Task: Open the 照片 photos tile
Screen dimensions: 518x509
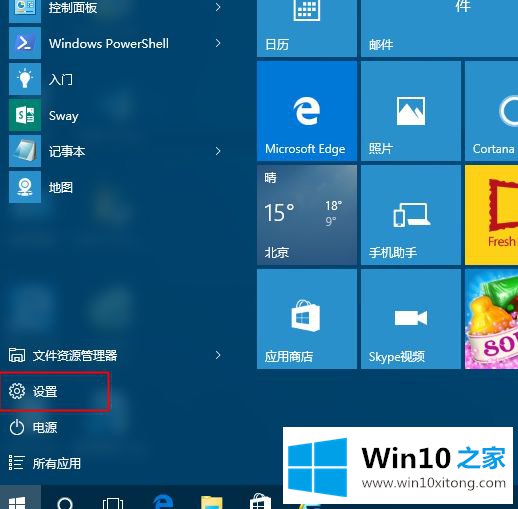Action: 411,111
